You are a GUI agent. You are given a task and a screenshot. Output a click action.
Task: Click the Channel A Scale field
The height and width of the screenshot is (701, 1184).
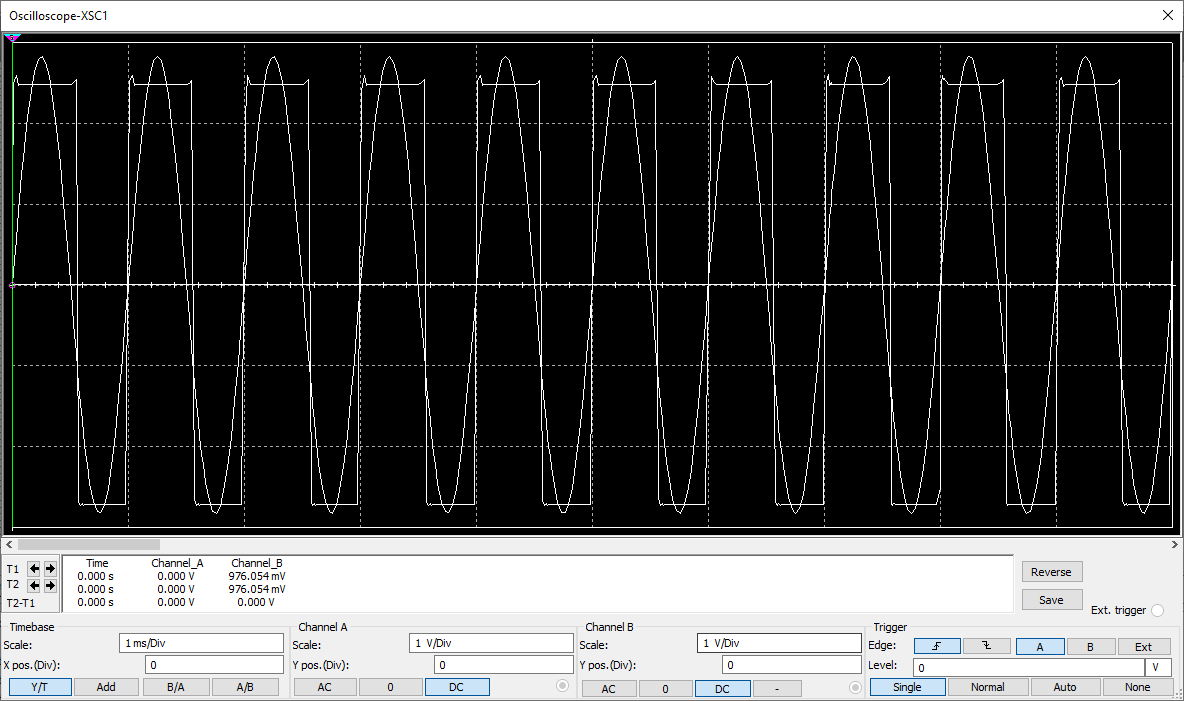[491, 644]
